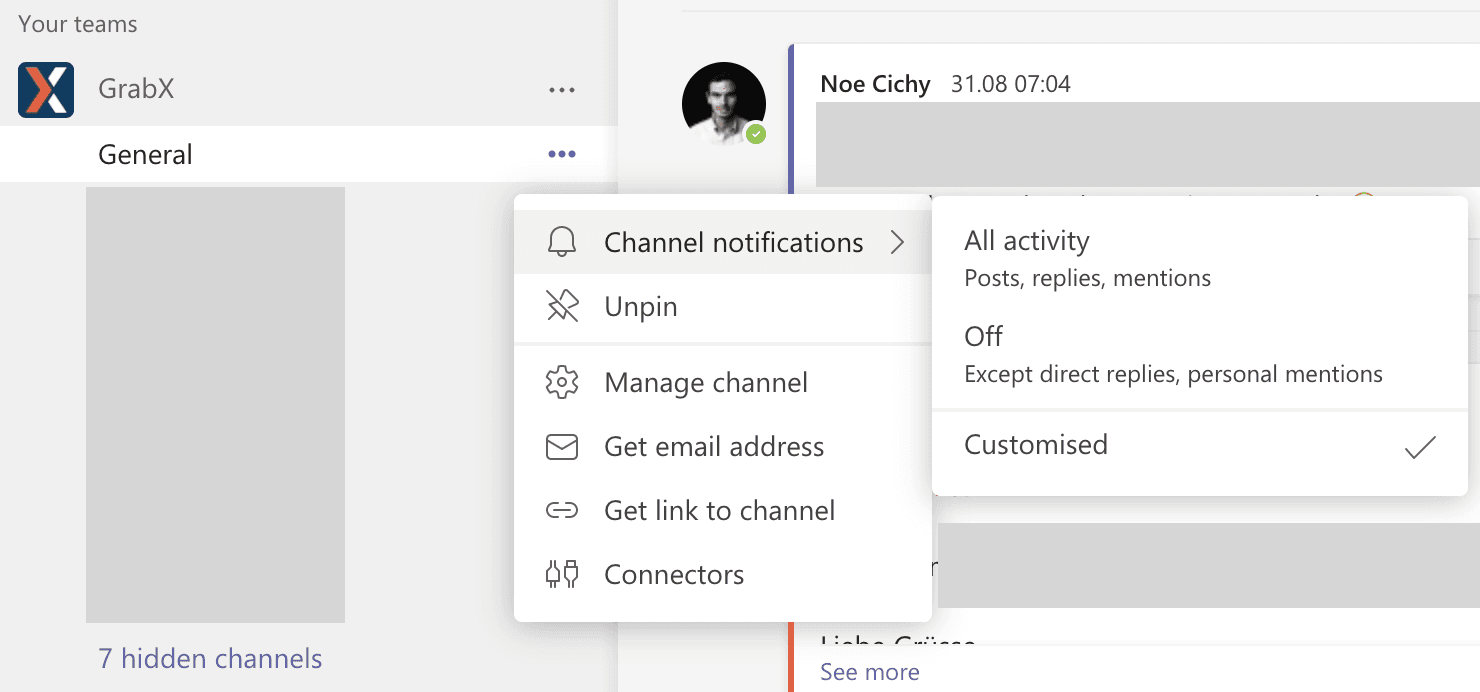Click the General channel ellipsis button
This screenshot has width=1480, height=692.
pyautogui.click(x=562, y=154)
